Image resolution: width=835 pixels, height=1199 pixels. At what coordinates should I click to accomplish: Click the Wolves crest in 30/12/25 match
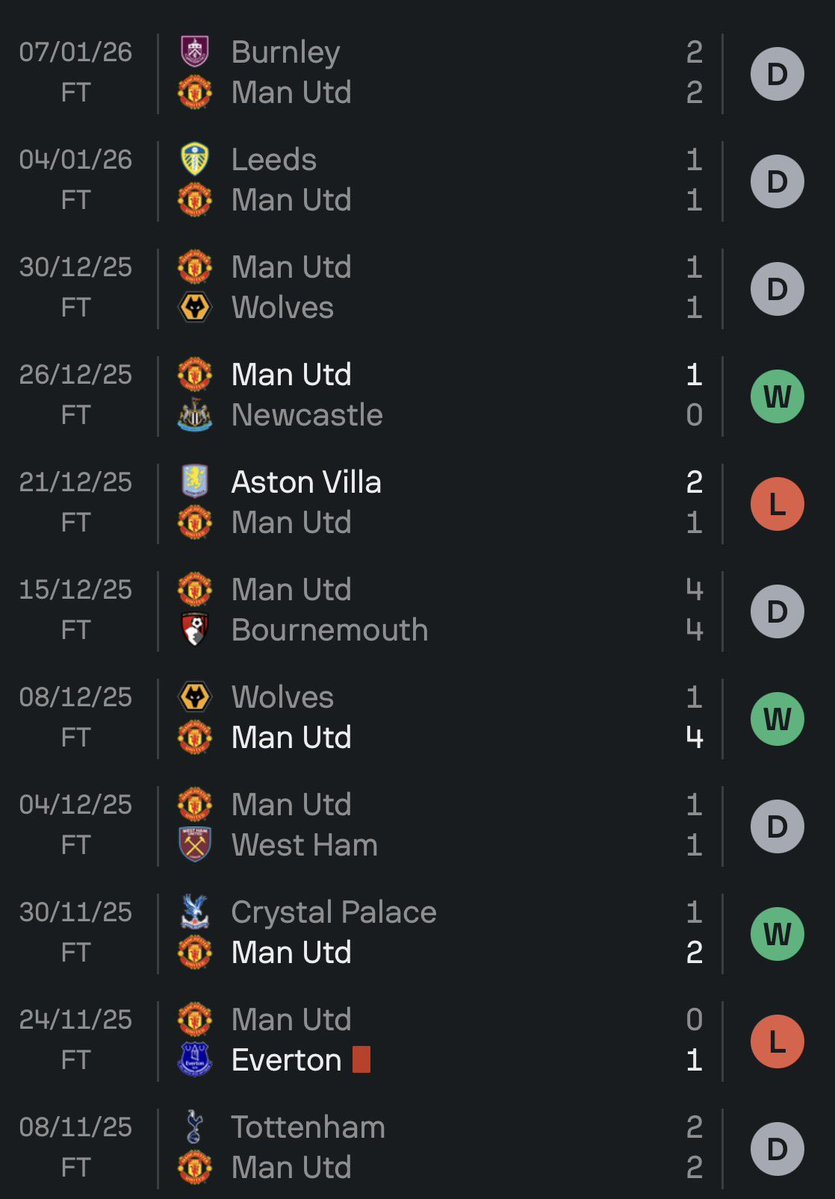point(194,307)
